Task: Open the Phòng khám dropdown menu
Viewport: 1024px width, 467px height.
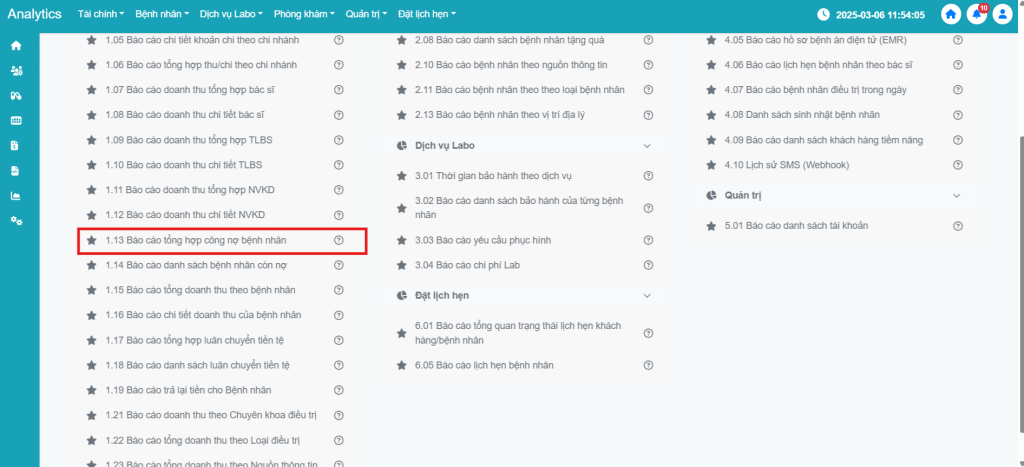Action: point(303,14)
